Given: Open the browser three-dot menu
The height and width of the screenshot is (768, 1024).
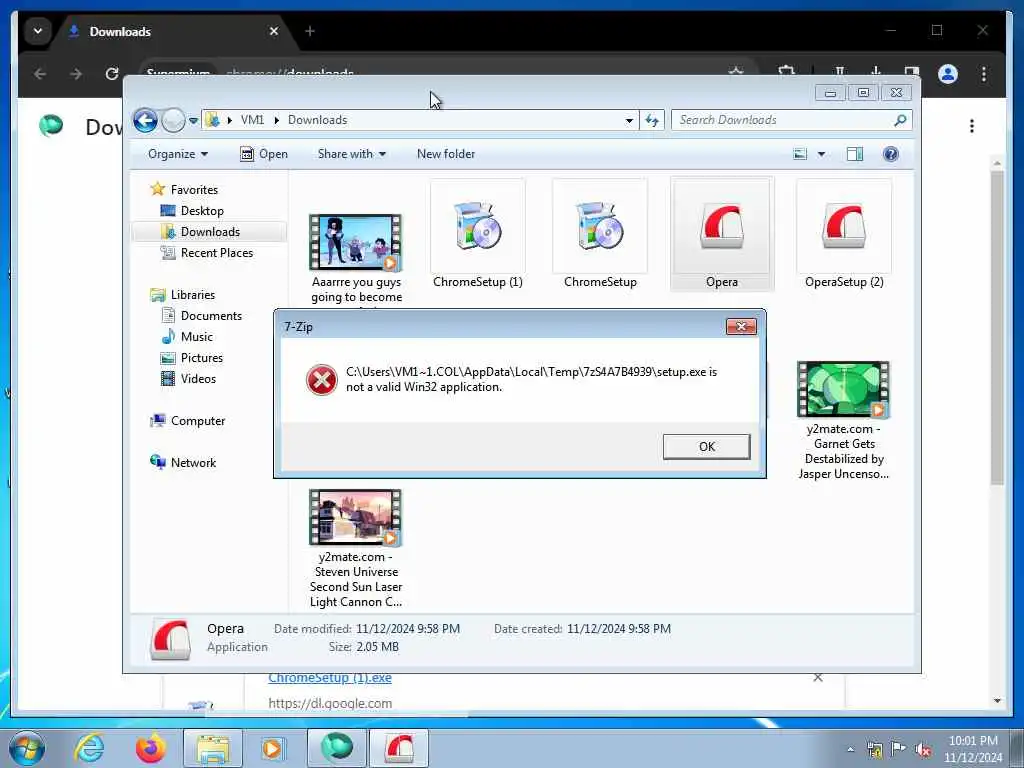Looking at the screenshot, I should (x=984, y=74).
